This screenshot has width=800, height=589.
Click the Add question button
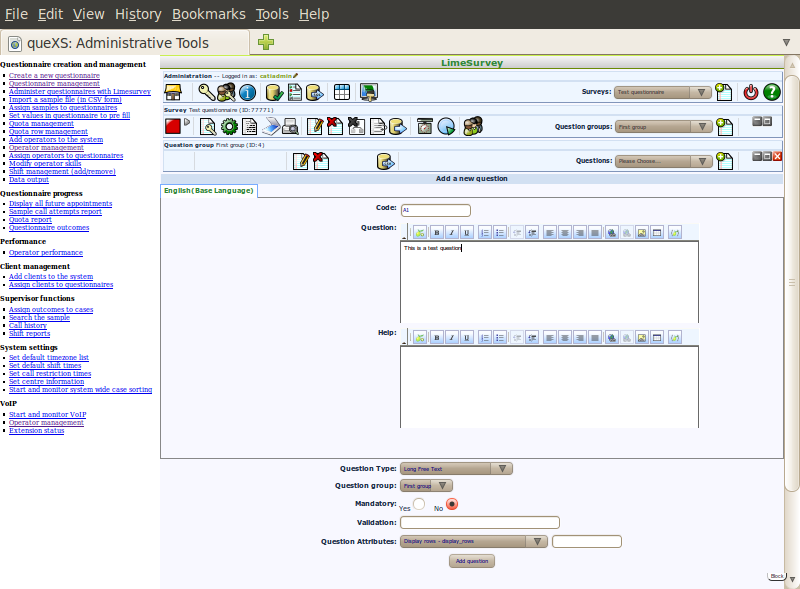pyautogui.click(x=472, y=561)
